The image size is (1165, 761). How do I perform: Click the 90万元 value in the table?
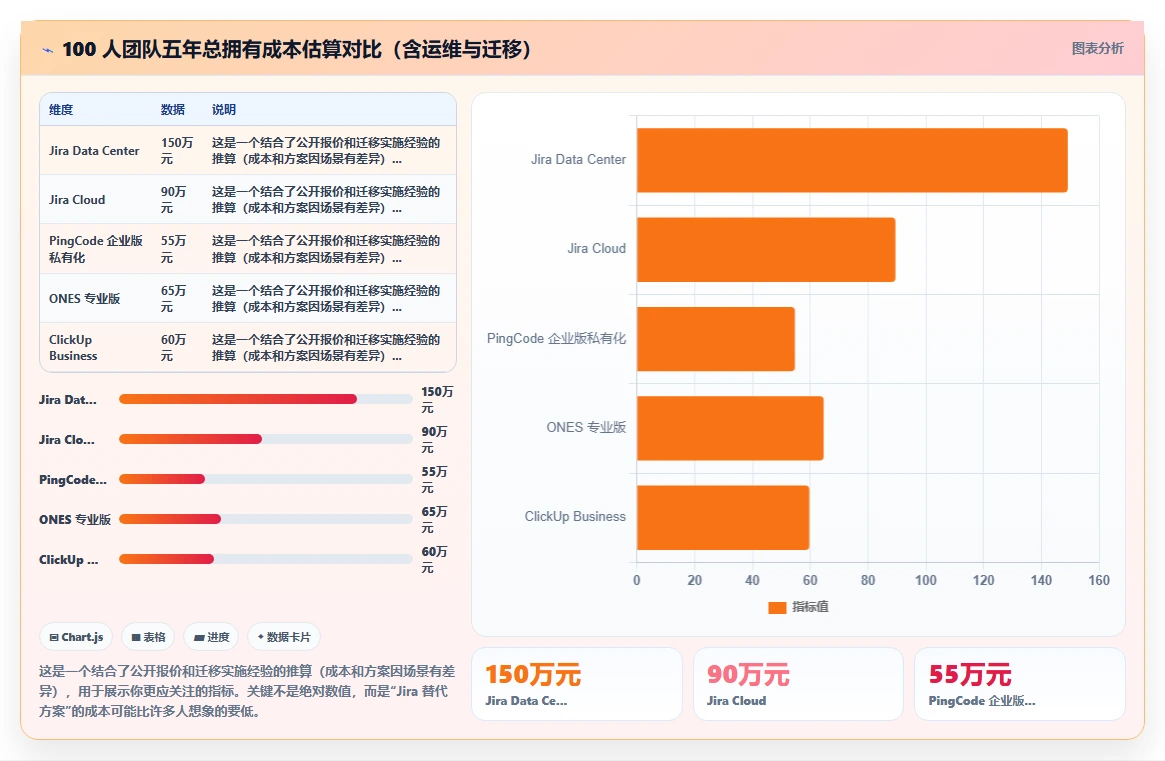point(174,200)
